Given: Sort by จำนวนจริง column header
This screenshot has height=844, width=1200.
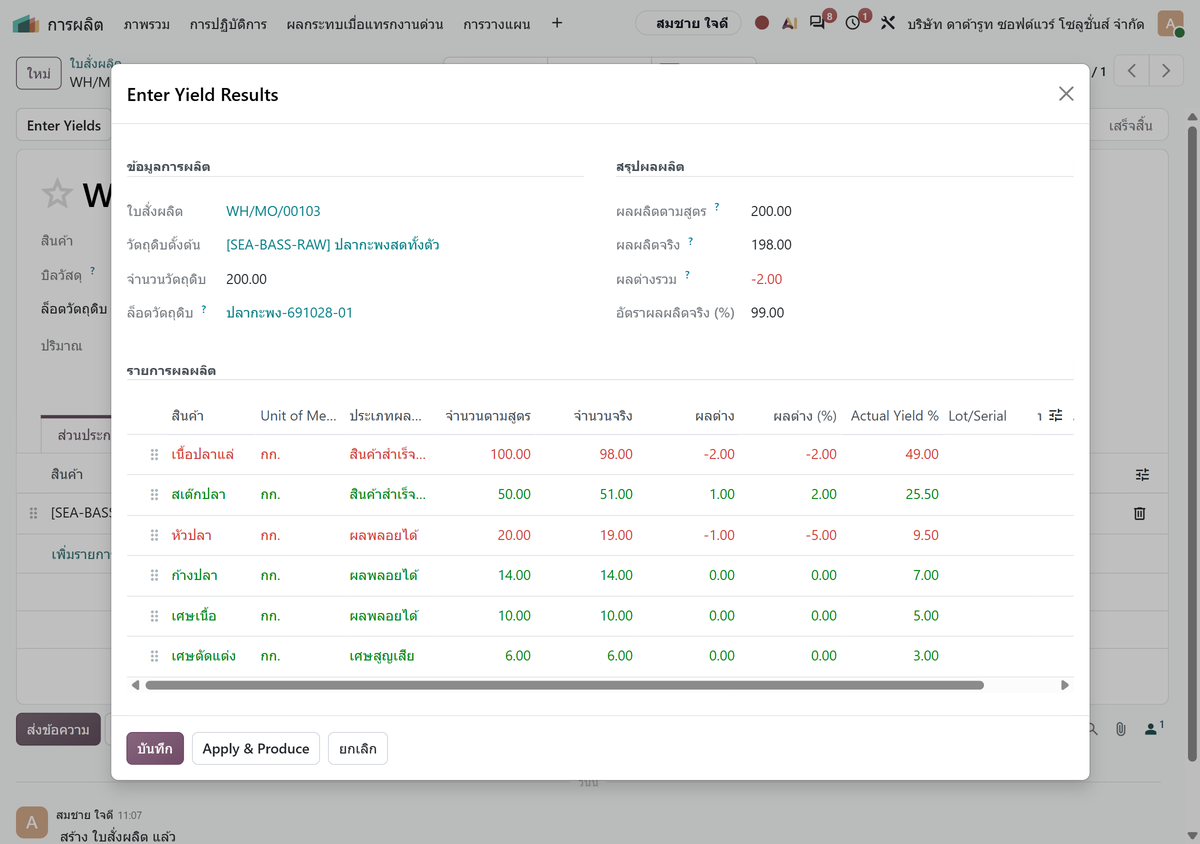Looking at the screenshot, I should [x=603, y=415].
